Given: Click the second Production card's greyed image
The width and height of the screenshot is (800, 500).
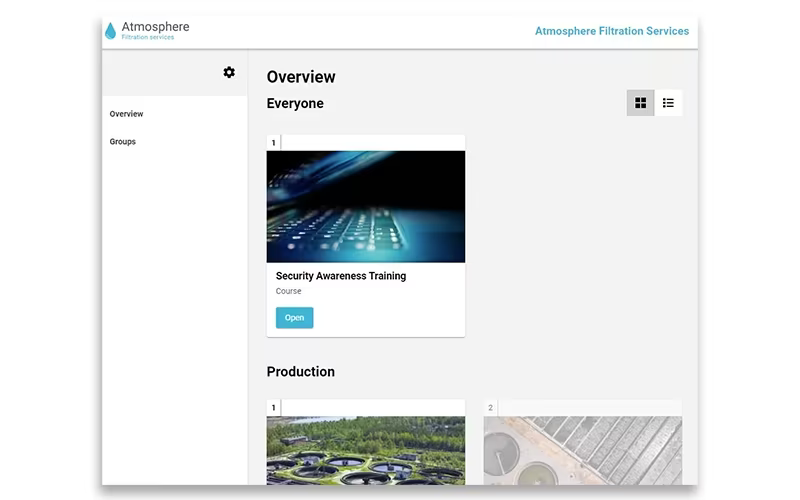Looking at the screenshot, I should click(583, 451).
